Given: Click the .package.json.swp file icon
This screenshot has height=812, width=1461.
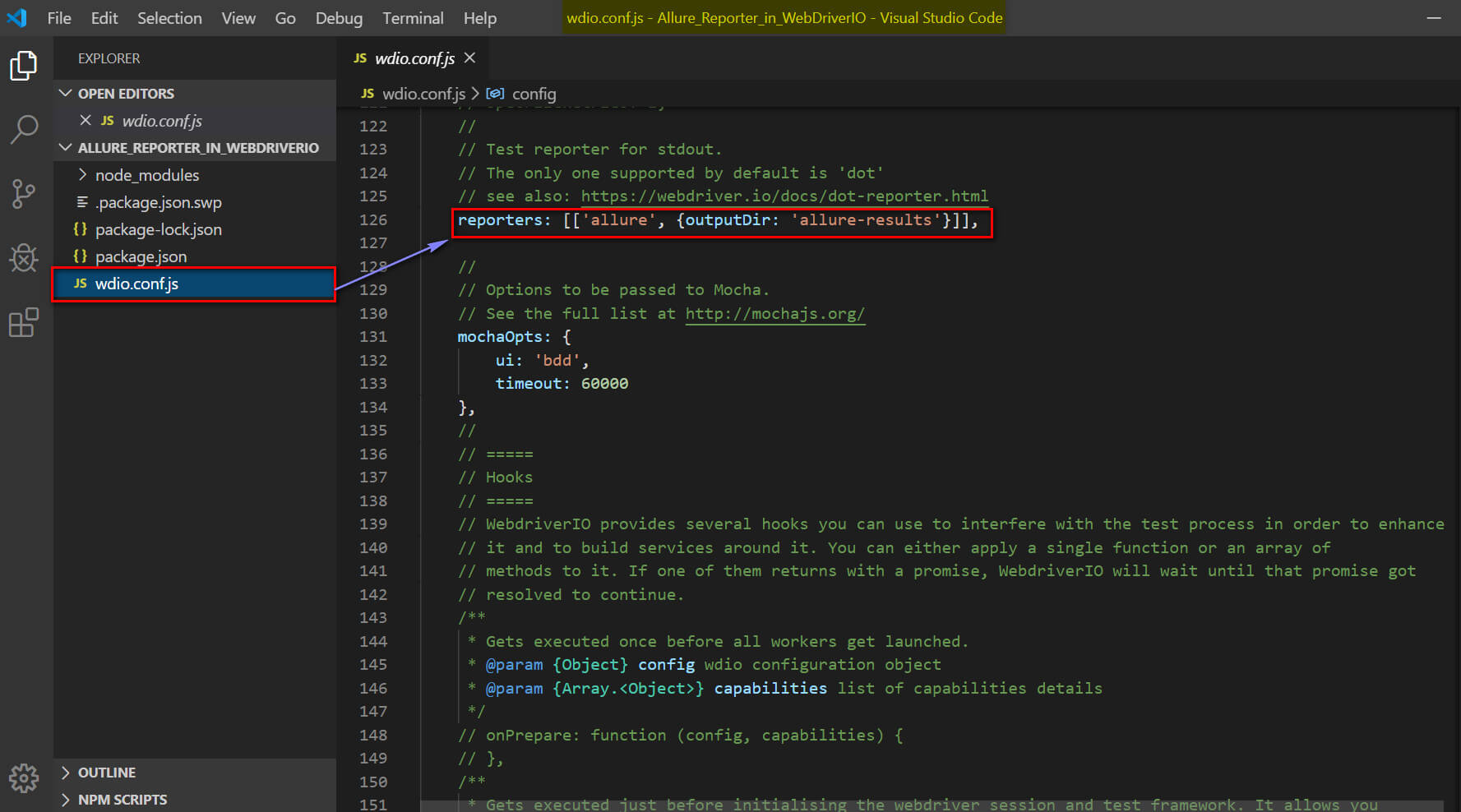Looking at the screenshot, I should 82,202.
